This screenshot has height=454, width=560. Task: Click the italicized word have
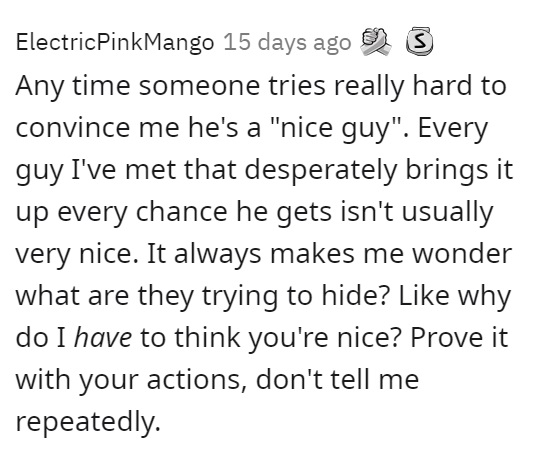click(x=103, y=337)
